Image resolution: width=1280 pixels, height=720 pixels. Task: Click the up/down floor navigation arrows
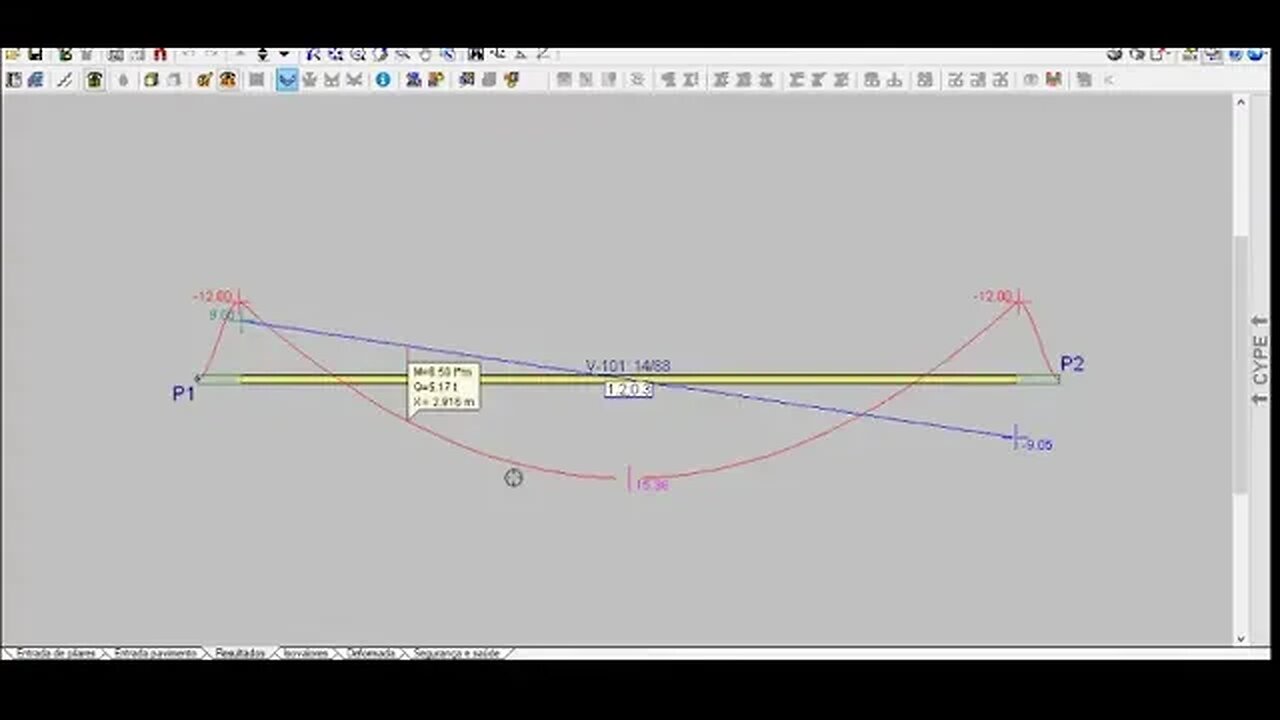pos(263,54)
